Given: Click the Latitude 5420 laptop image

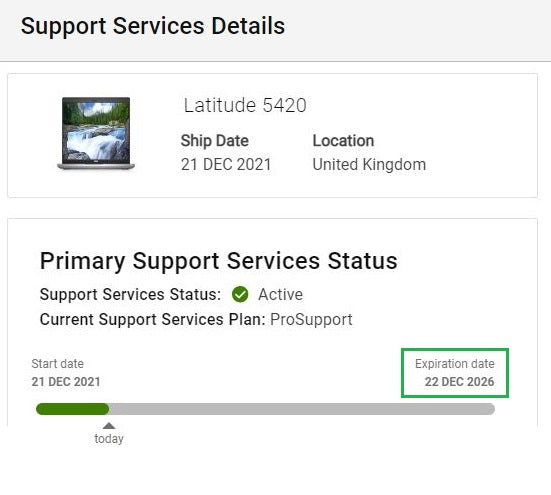Looking at the screenshot, I should tap(96, 134).
